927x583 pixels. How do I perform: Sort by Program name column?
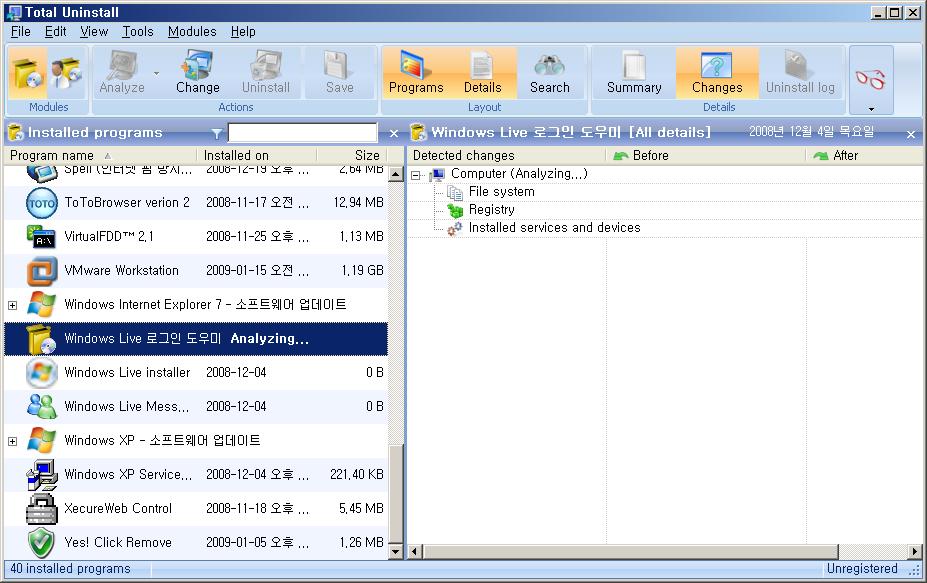pyautogui.click(x=101, y=156)
